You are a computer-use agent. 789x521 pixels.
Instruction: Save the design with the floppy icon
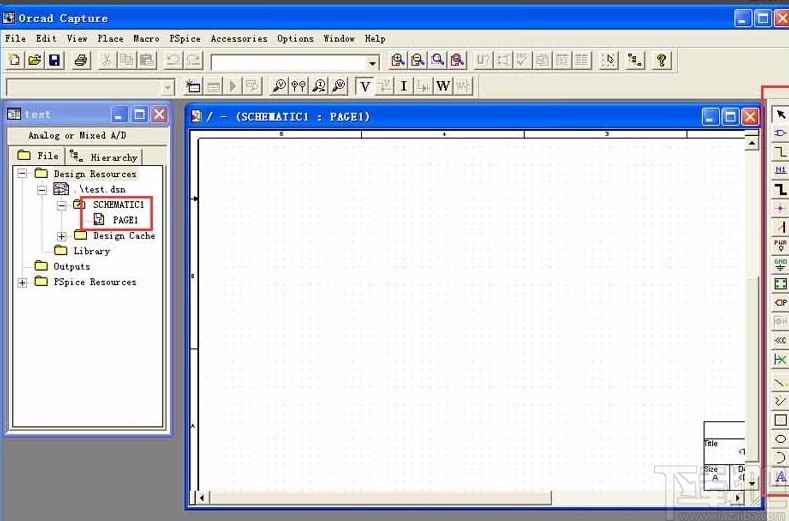click(x=54, y=60)
